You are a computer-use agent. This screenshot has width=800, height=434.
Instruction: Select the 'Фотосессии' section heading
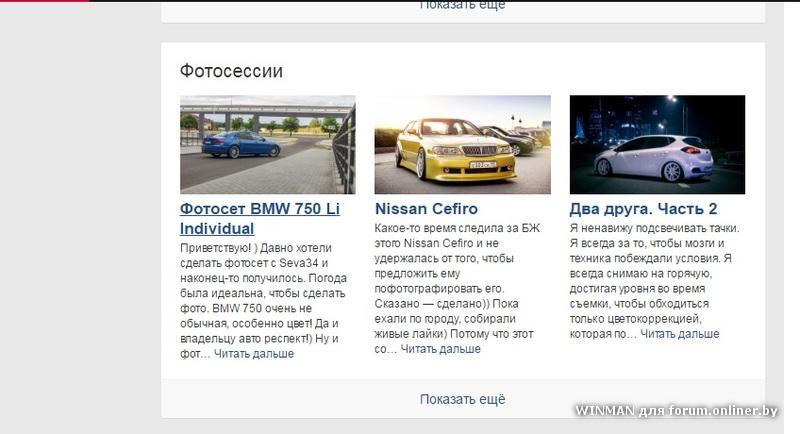click(x=231, y=71)
